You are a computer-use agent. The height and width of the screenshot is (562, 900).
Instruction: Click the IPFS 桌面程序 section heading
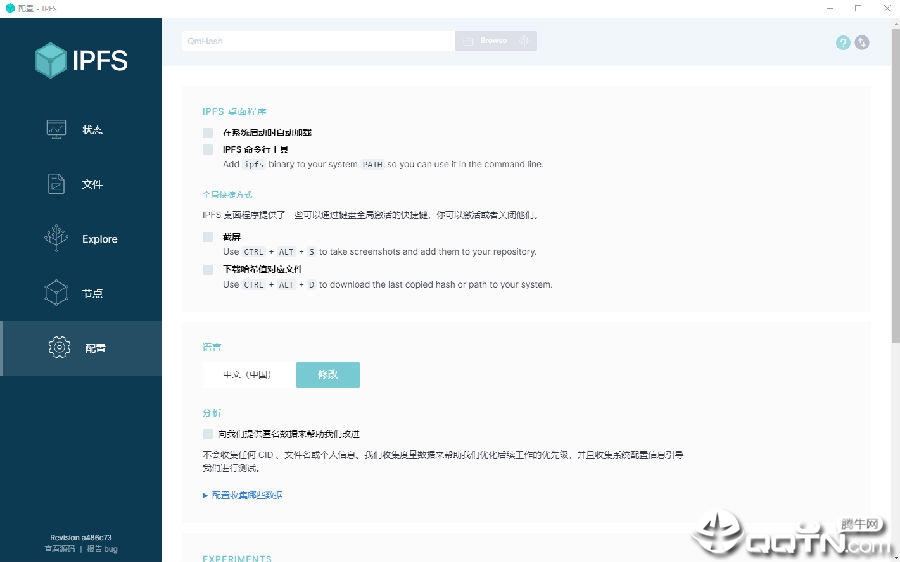coord(234,111)
